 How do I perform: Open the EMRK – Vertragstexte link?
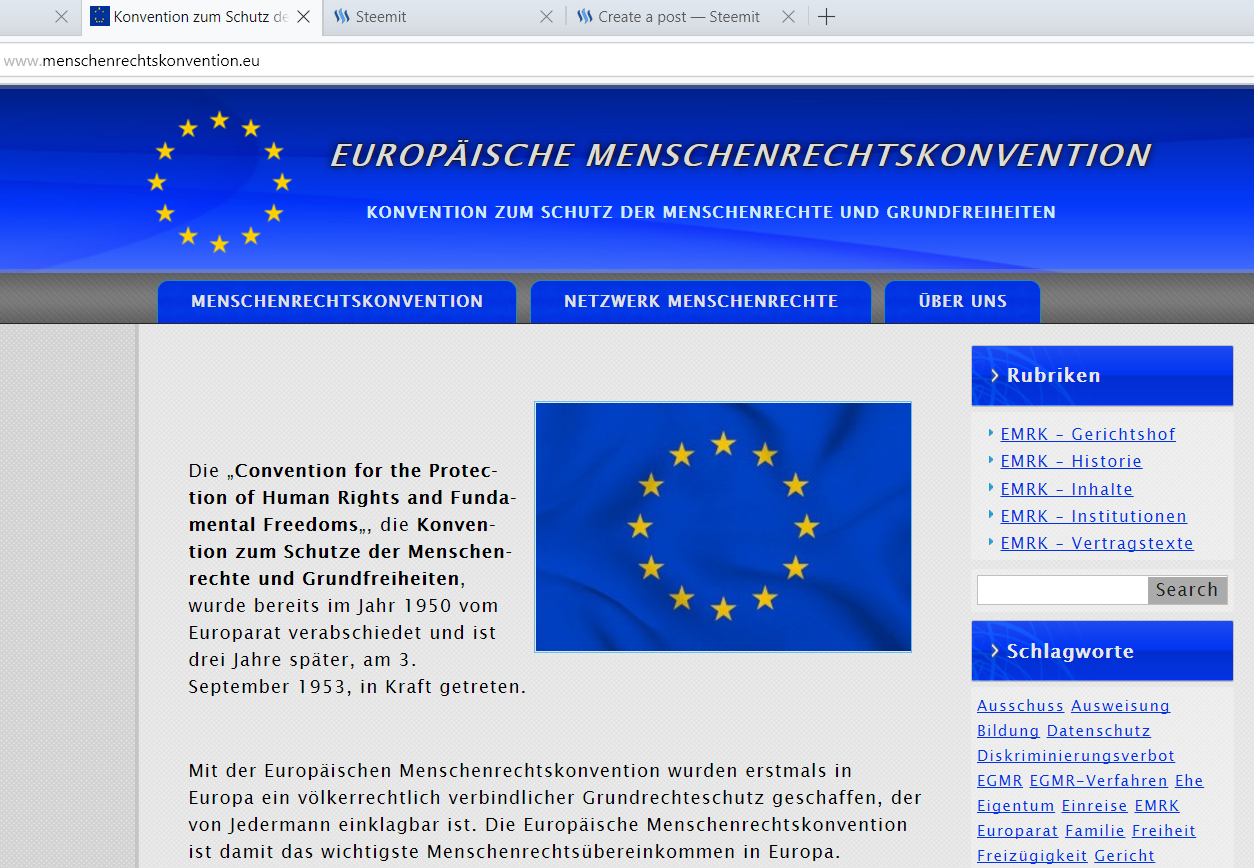(1097, 543)
